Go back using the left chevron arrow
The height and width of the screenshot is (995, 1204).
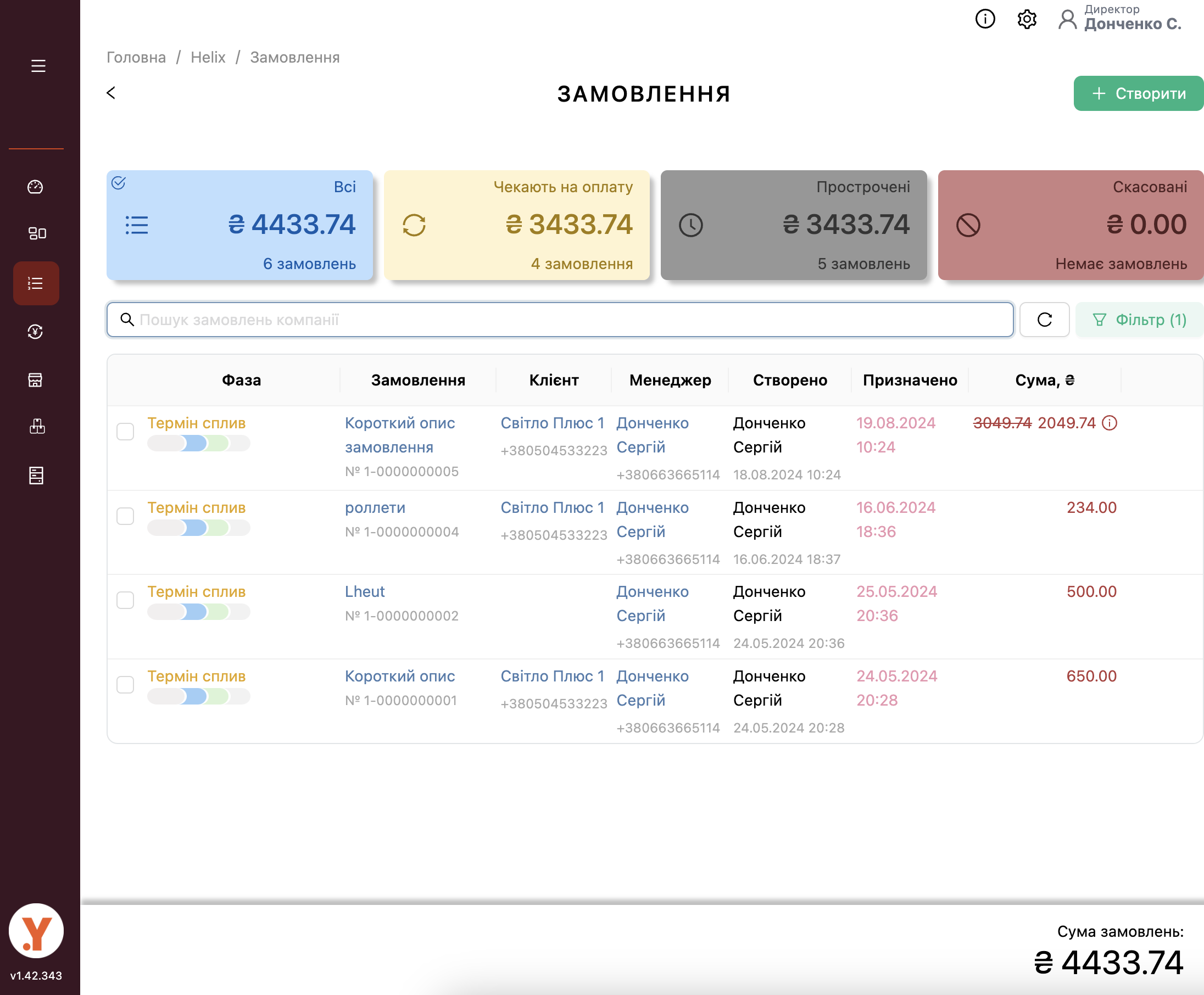tap(111, 93)
